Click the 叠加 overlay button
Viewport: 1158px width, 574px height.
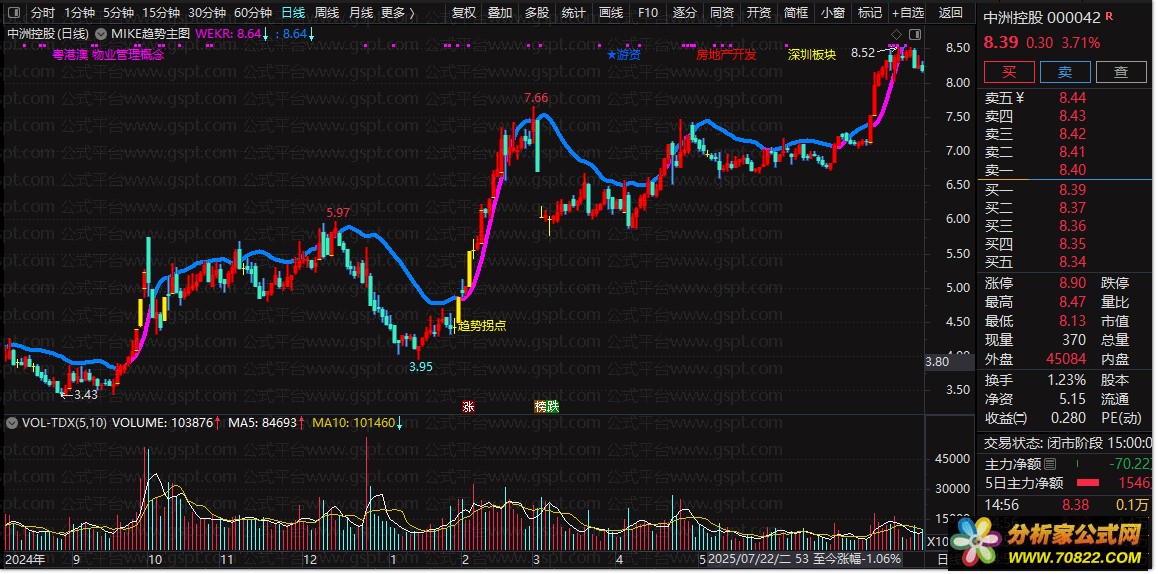500,13
